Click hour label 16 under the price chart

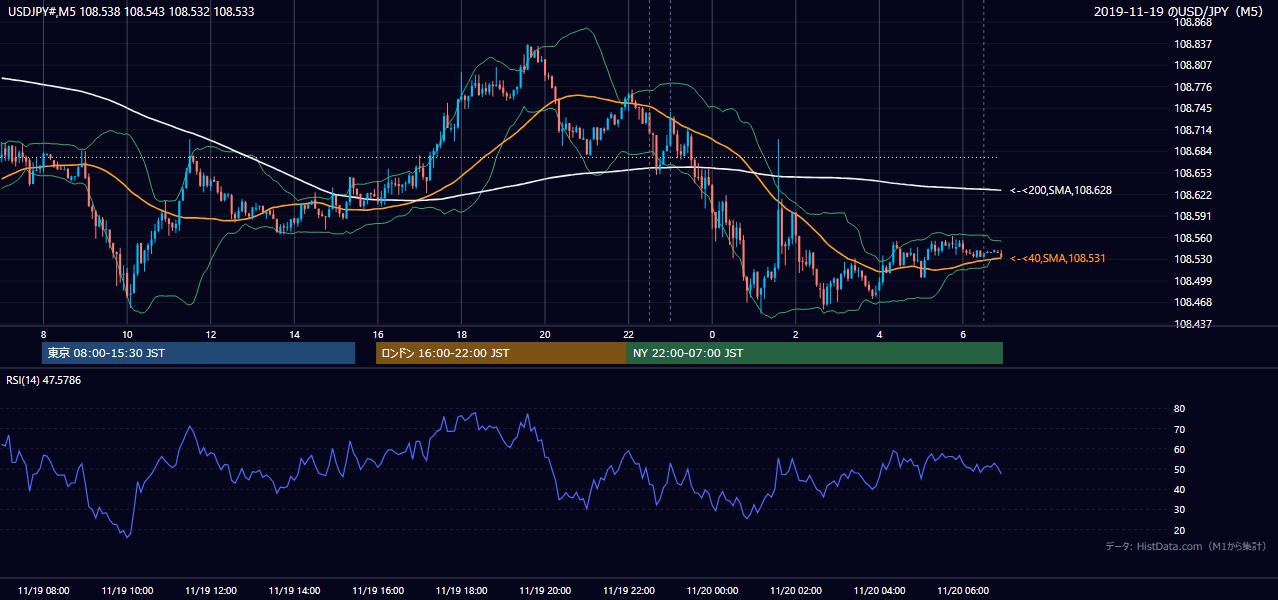tap(378, 333)
